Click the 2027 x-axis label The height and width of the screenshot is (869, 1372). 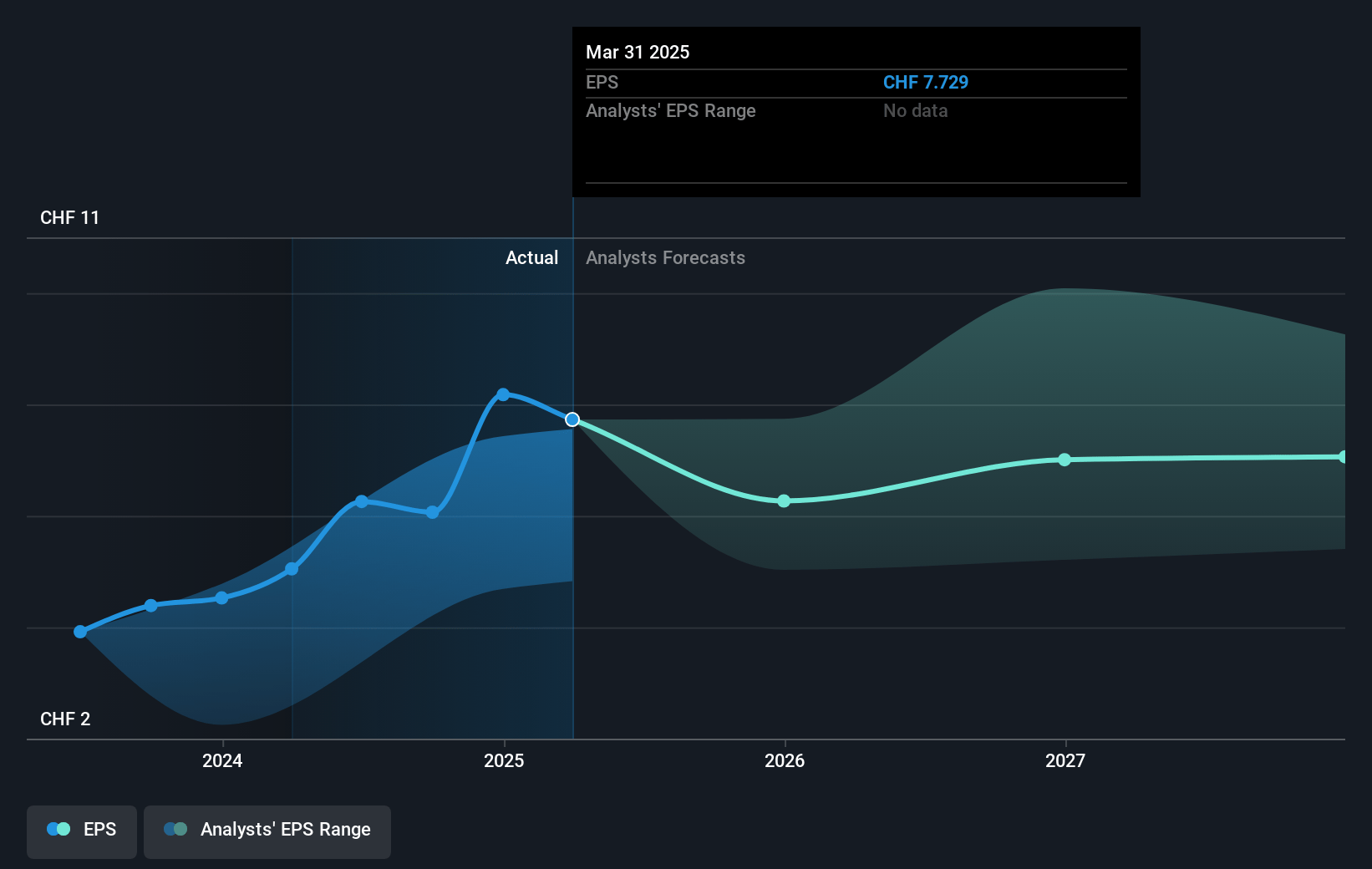click(x=1065, y=760)
